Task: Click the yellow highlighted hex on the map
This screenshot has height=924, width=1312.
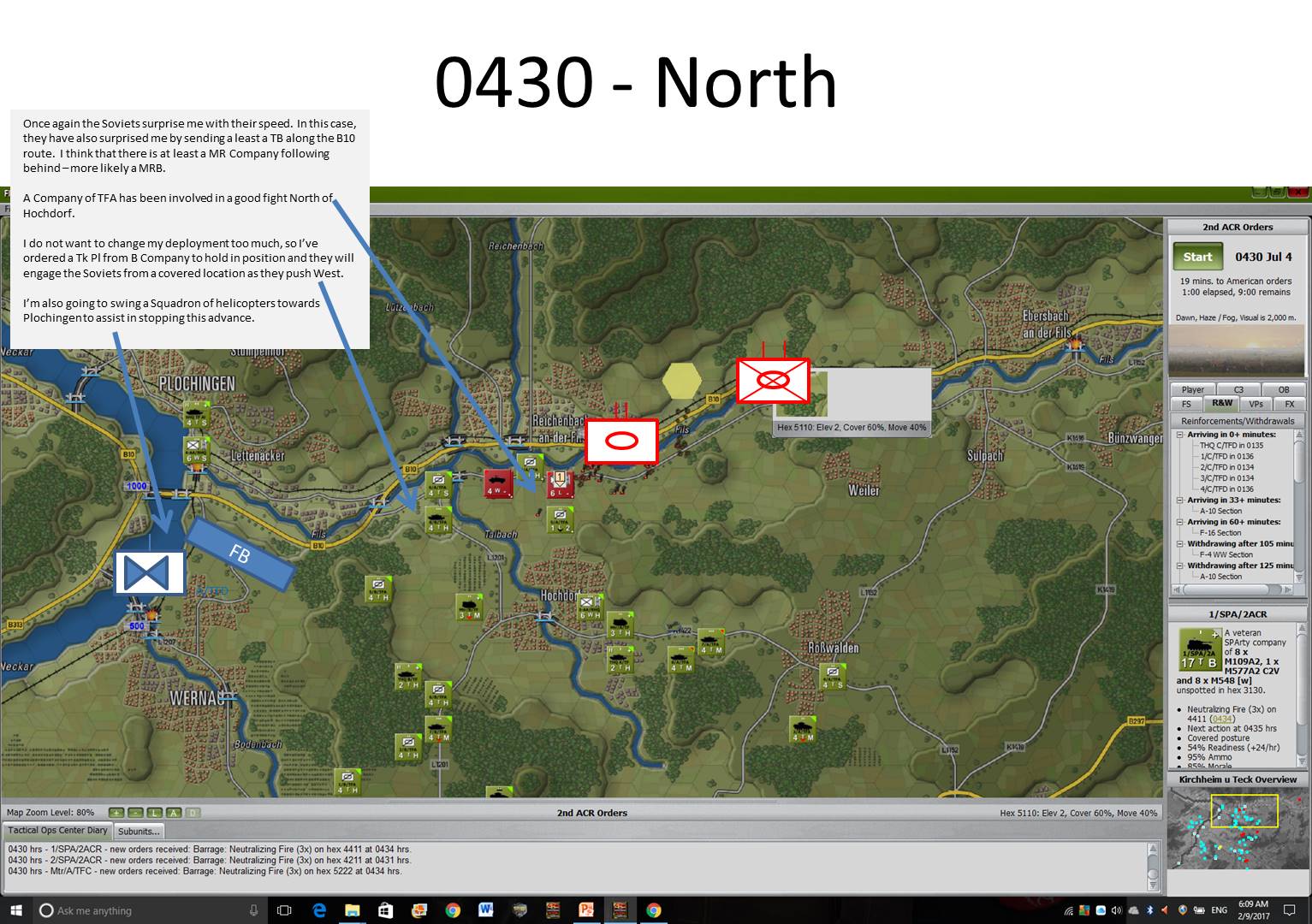Action: click(x=681, y=381)
